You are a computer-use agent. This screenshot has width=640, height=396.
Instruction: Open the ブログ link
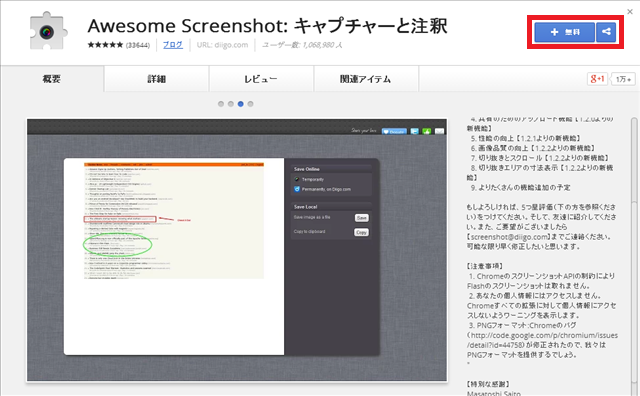(173, 45)
